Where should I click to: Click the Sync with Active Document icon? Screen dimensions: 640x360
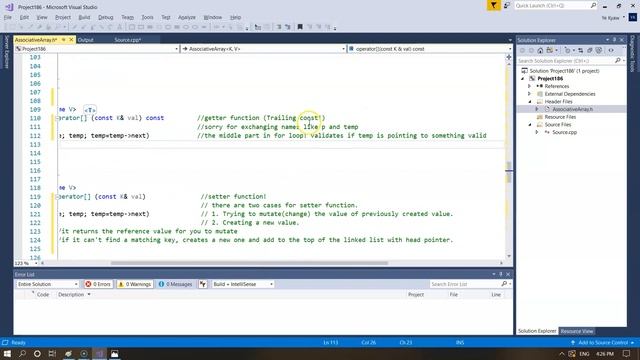tap(580, 51)
